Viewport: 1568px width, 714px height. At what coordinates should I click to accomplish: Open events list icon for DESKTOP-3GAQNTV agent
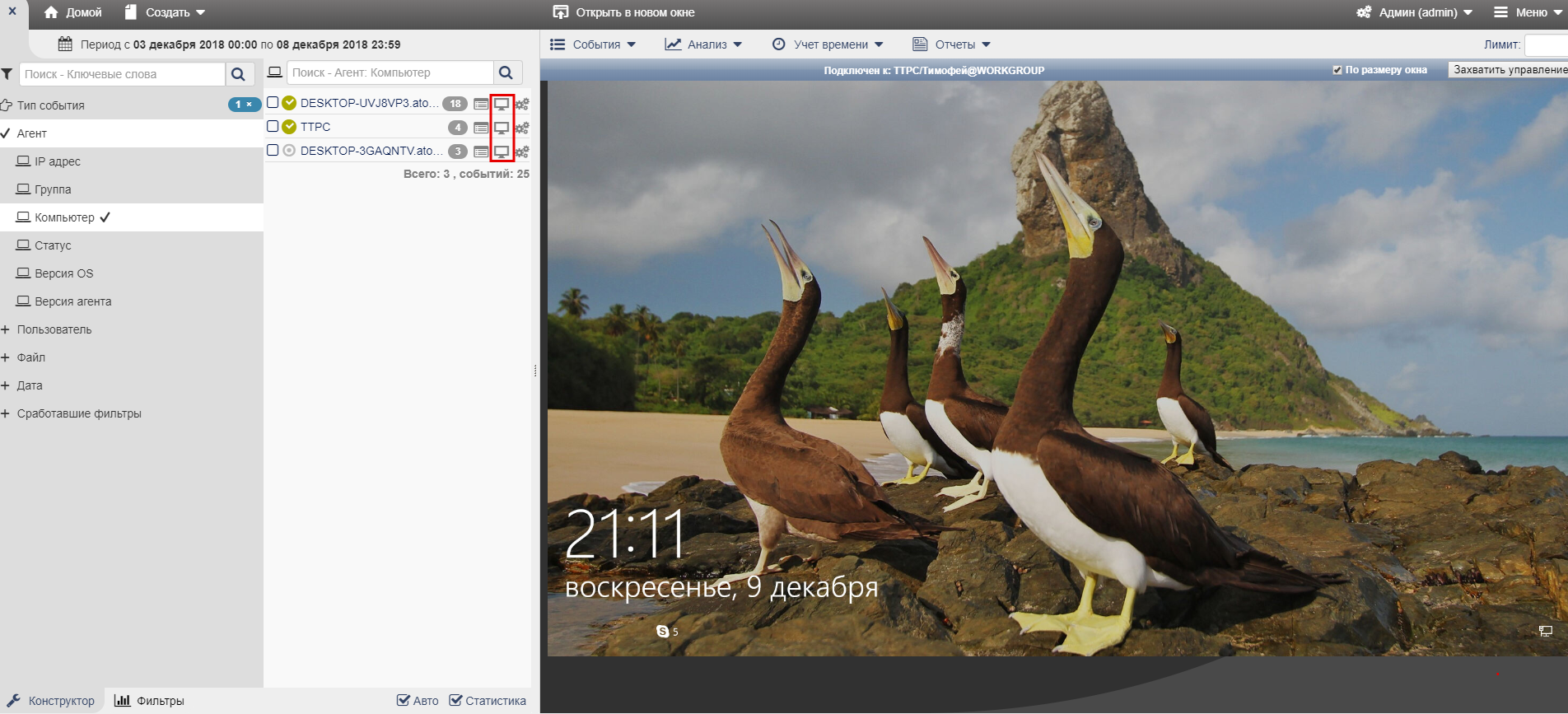click(x=481, y=152)
